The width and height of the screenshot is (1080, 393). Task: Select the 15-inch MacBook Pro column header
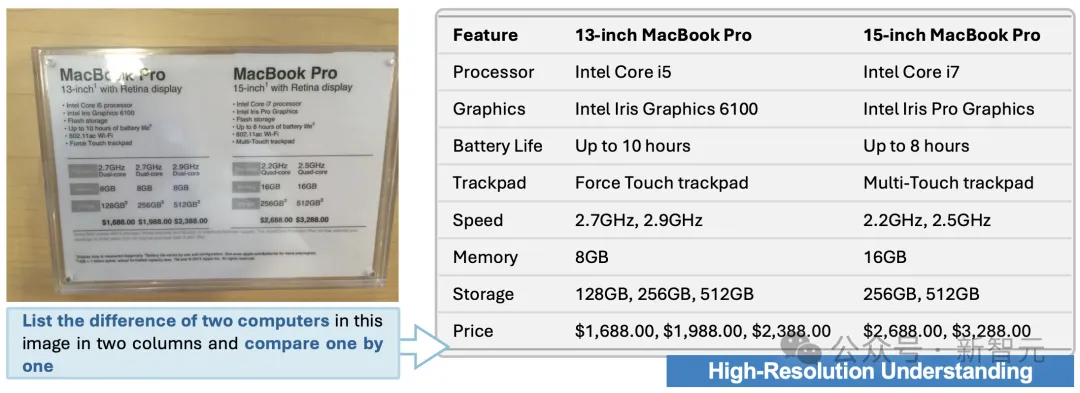pos(952,35)
